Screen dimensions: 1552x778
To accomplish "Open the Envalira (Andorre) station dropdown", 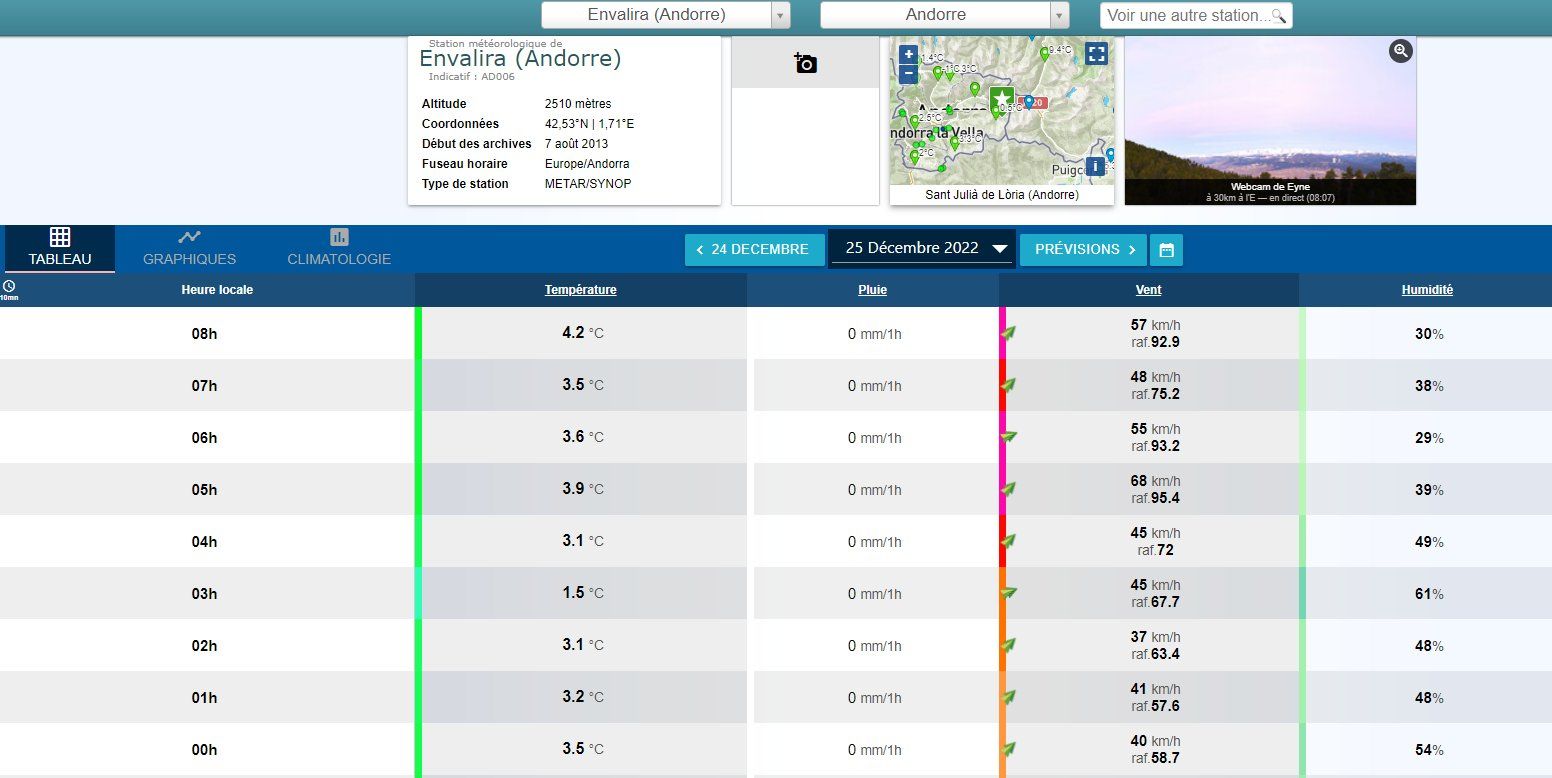I will click(666, 15).
